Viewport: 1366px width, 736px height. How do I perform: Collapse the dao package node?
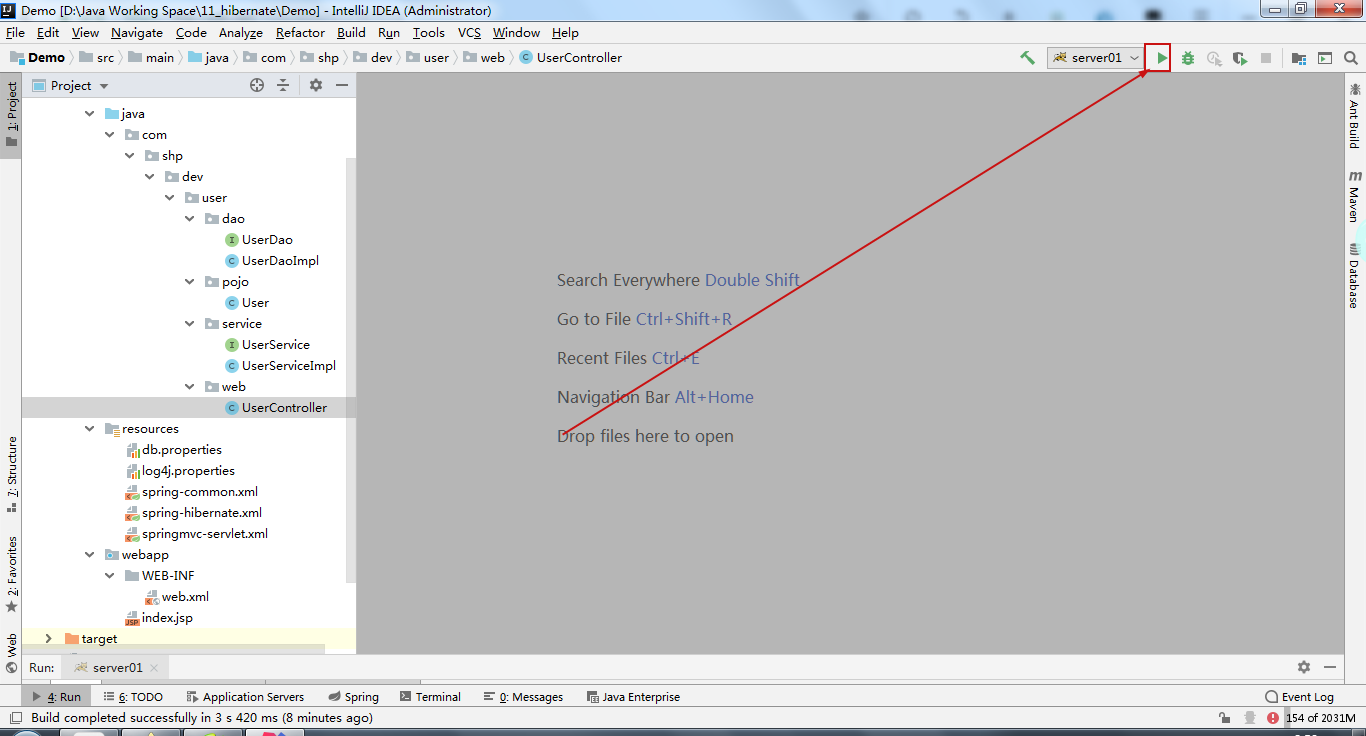pyautogui.click(x=190, y=219)
